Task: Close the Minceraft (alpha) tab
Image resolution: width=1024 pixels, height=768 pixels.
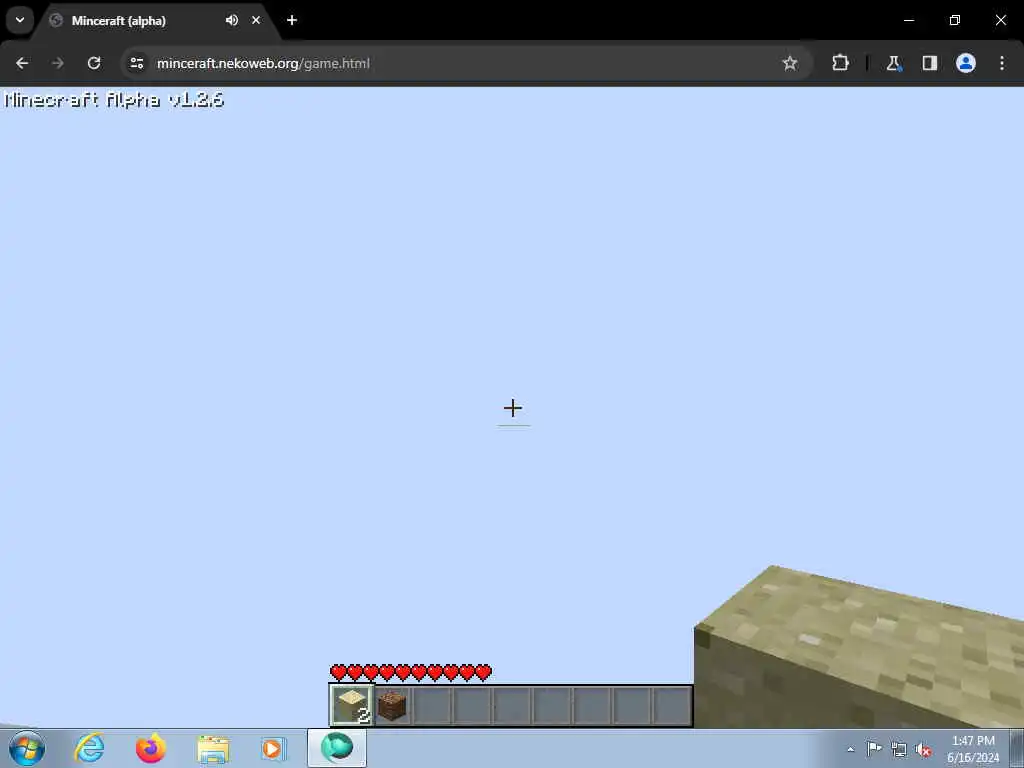Action: click(256, 20)
